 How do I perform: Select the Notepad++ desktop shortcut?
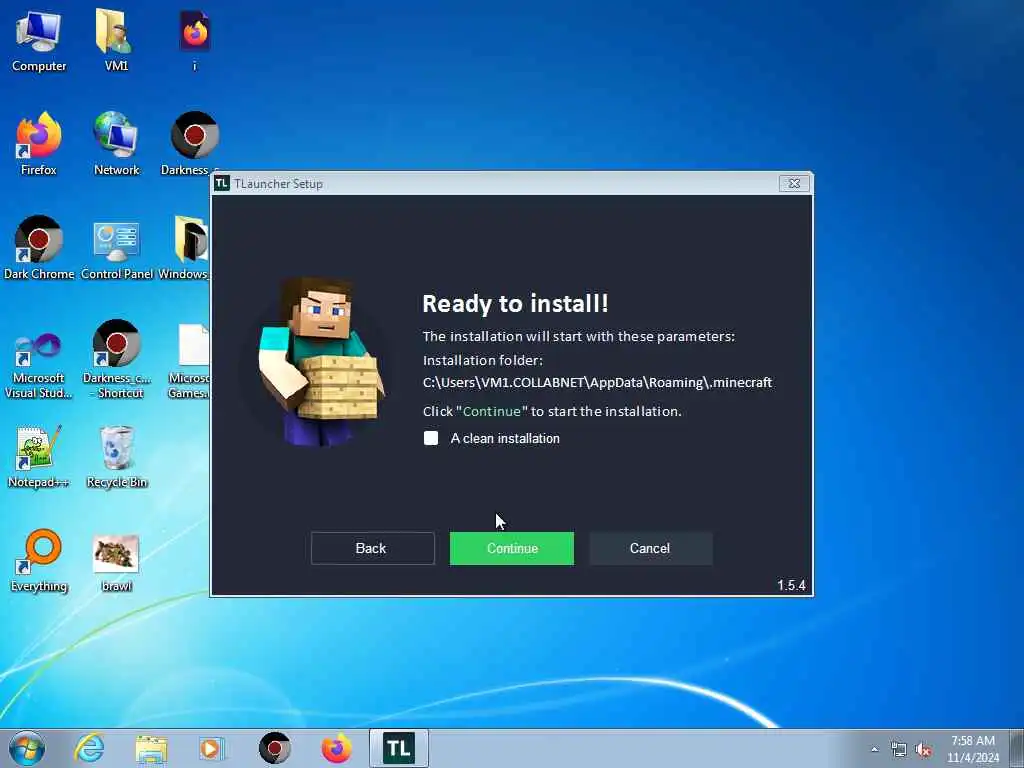(39, 456)
